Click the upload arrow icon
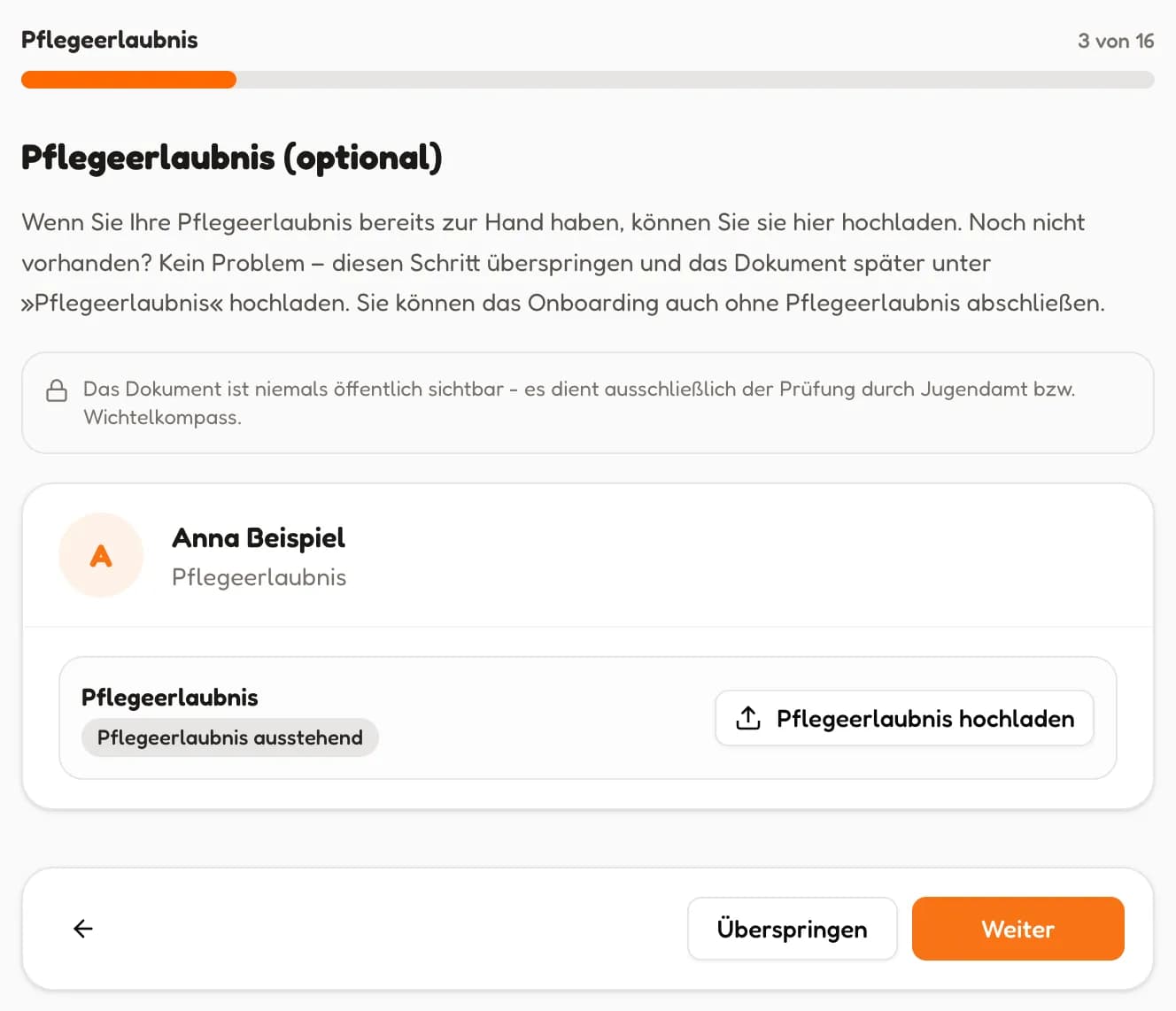Viewport: 1176px width, 1011px height. pyautogui.click(x=748, y=718)
